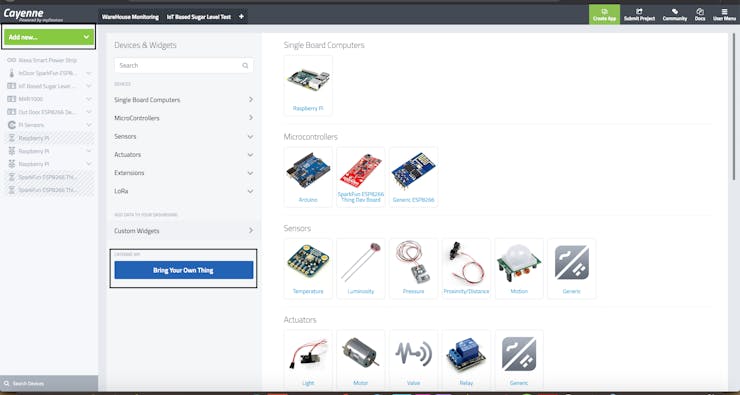Choose Generic under Sensors
Image resolution: width=740 pixels, height=395 pixels.
point(572,269)
